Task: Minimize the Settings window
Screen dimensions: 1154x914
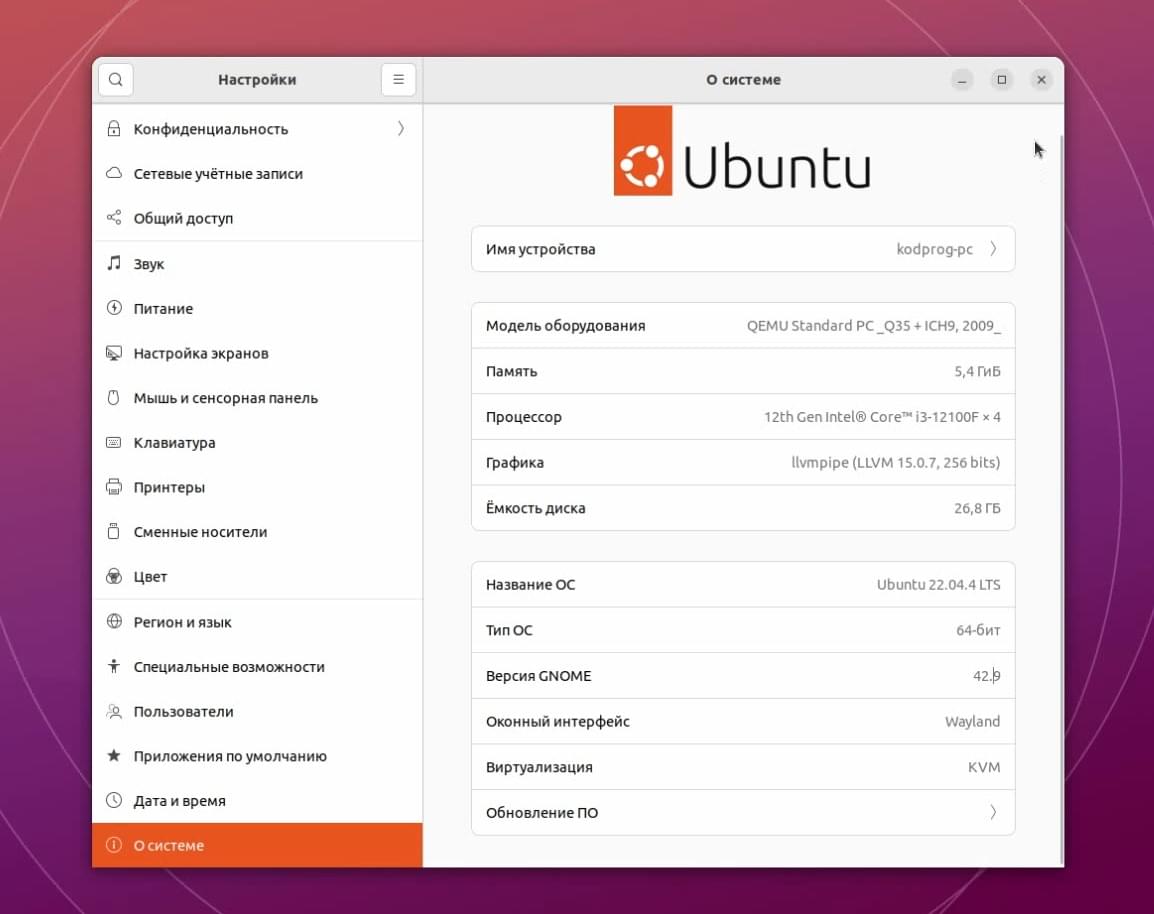Action: (x=962, y=79)
